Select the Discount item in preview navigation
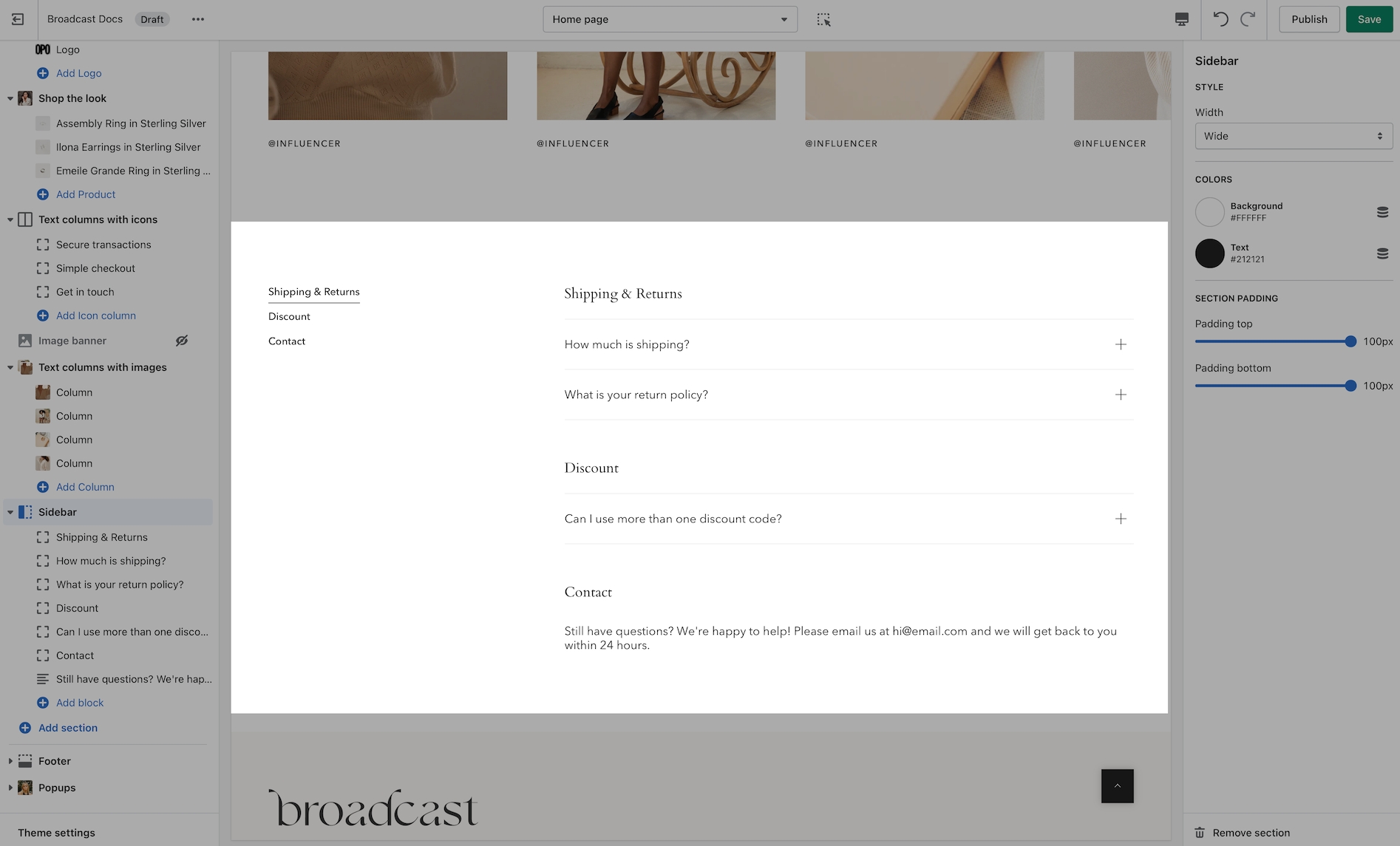The width and height of the screenshot is (1400, 846). (289, 316)
